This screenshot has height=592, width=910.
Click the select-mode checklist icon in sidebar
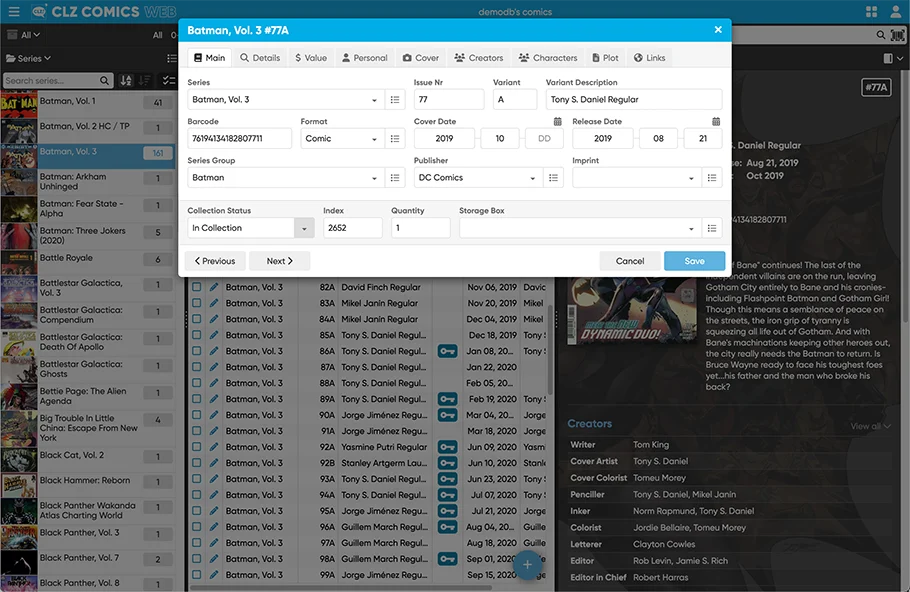click(168, 81)
